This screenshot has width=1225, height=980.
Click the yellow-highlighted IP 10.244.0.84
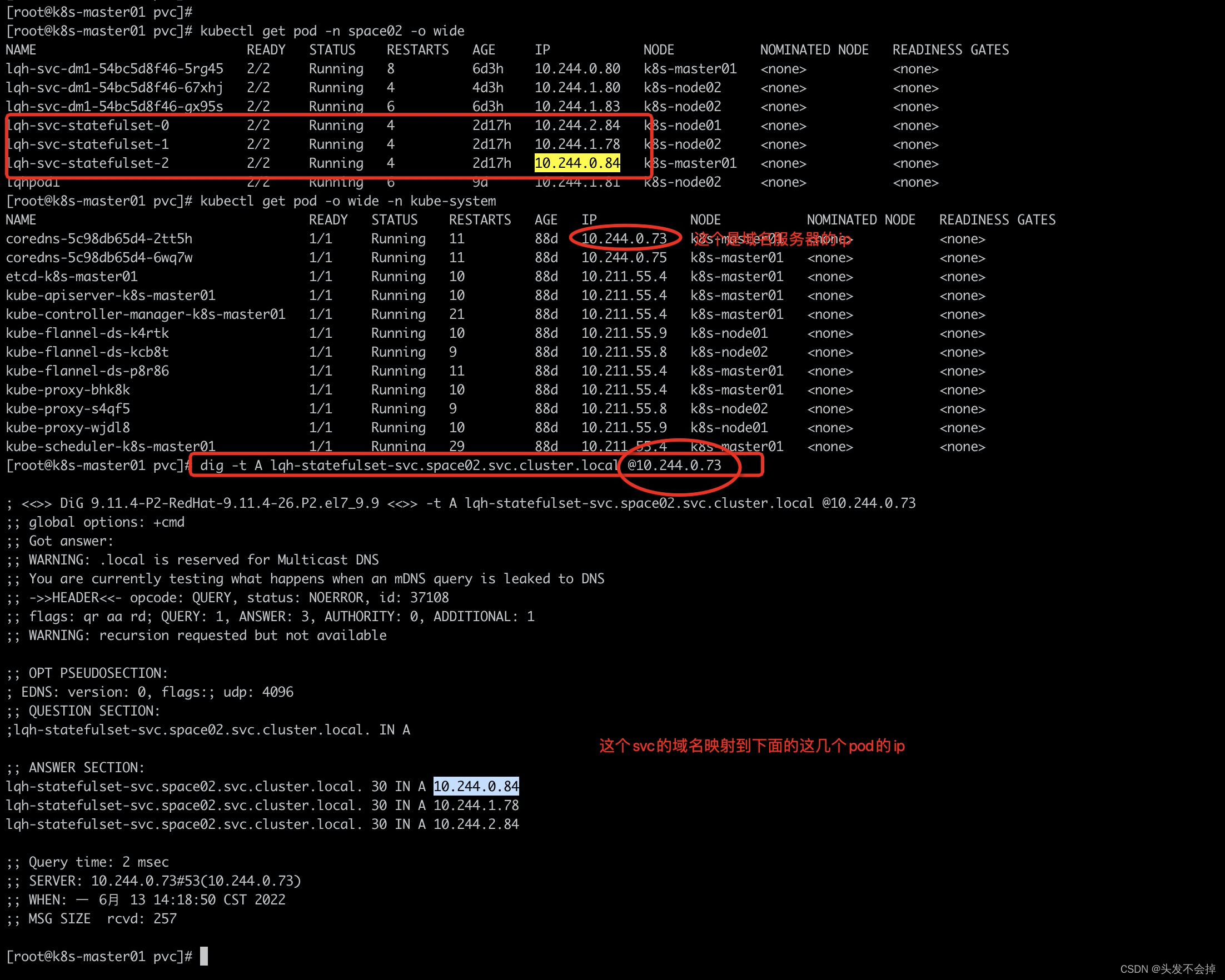(x=577, y=163)
